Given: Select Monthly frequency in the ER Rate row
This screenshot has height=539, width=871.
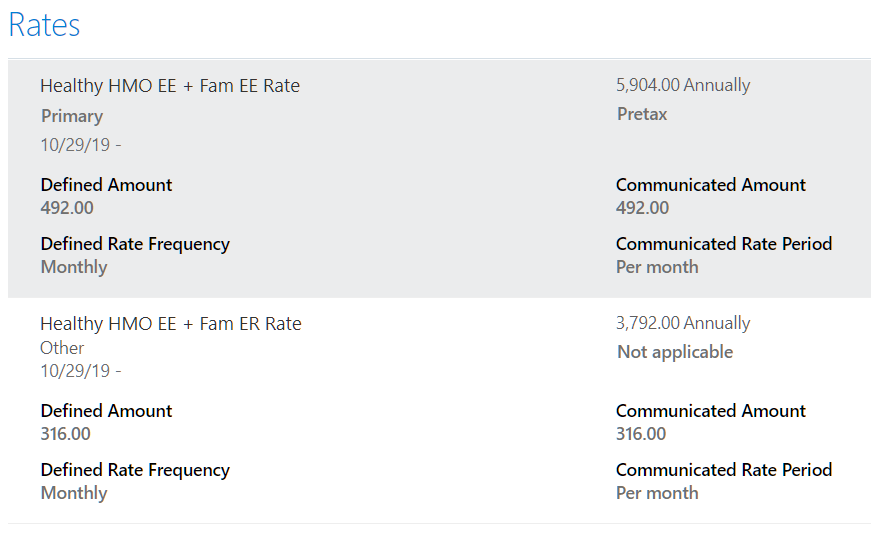Looking at the screenshot, I should pos(74,493).
